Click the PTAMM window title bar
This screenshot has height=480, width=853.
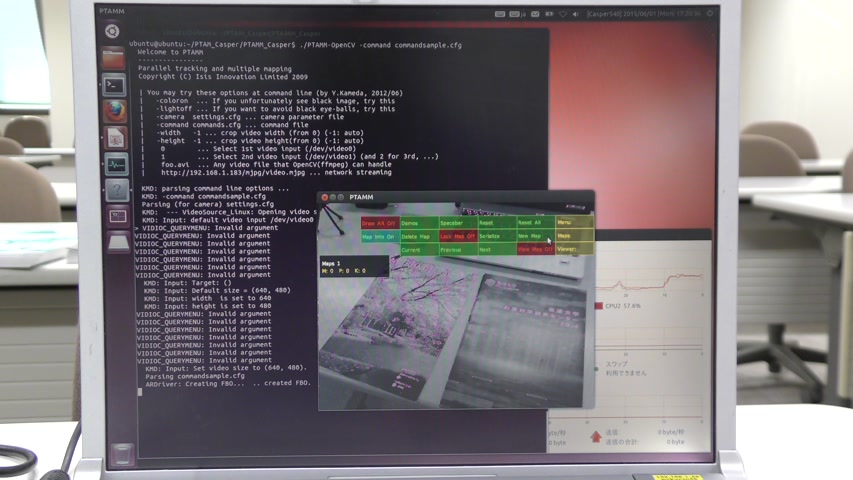tap(456, 197)
